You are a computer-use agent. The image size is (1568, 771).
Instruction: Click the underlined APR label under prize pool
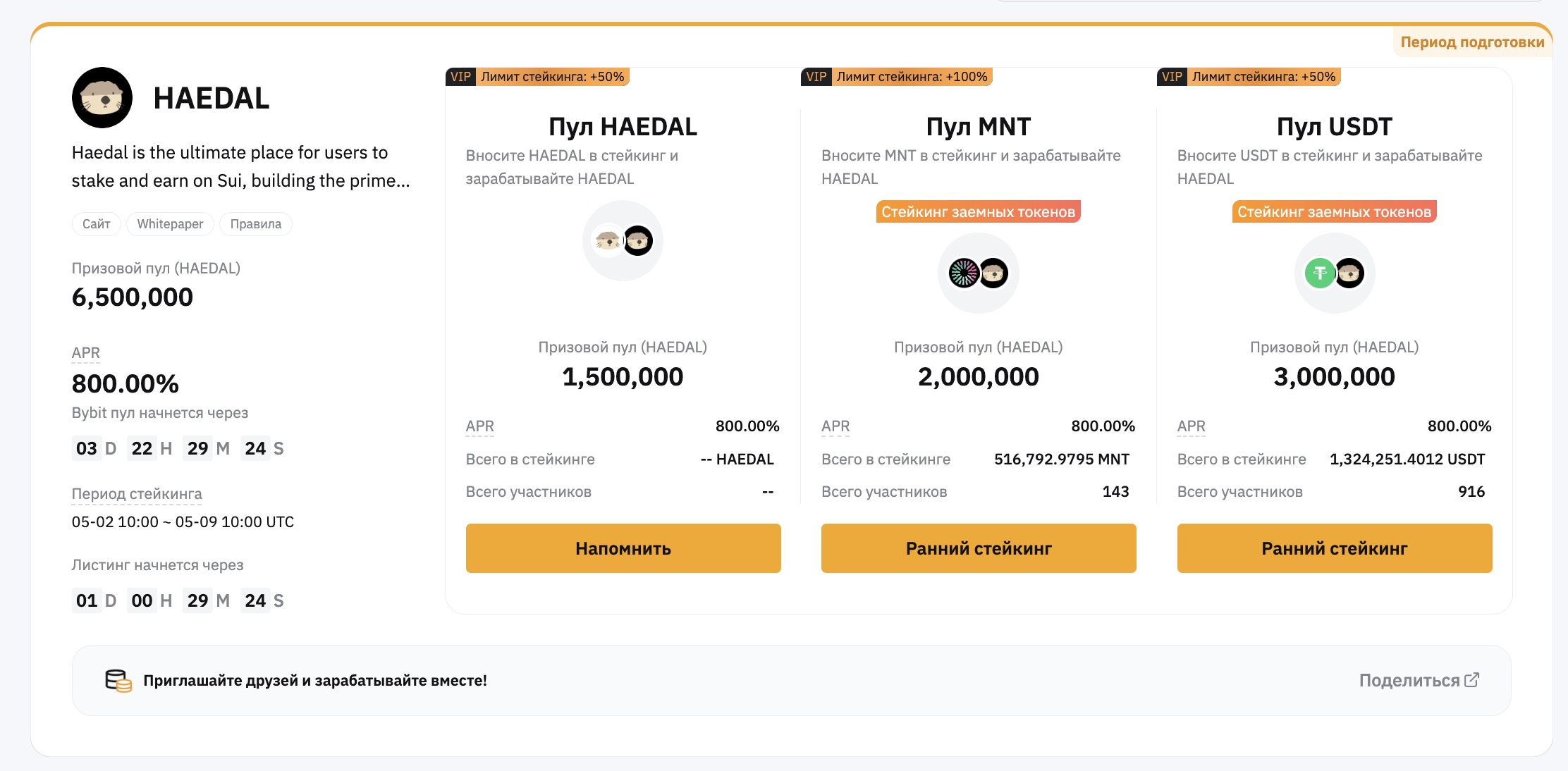tap(86, 353)
